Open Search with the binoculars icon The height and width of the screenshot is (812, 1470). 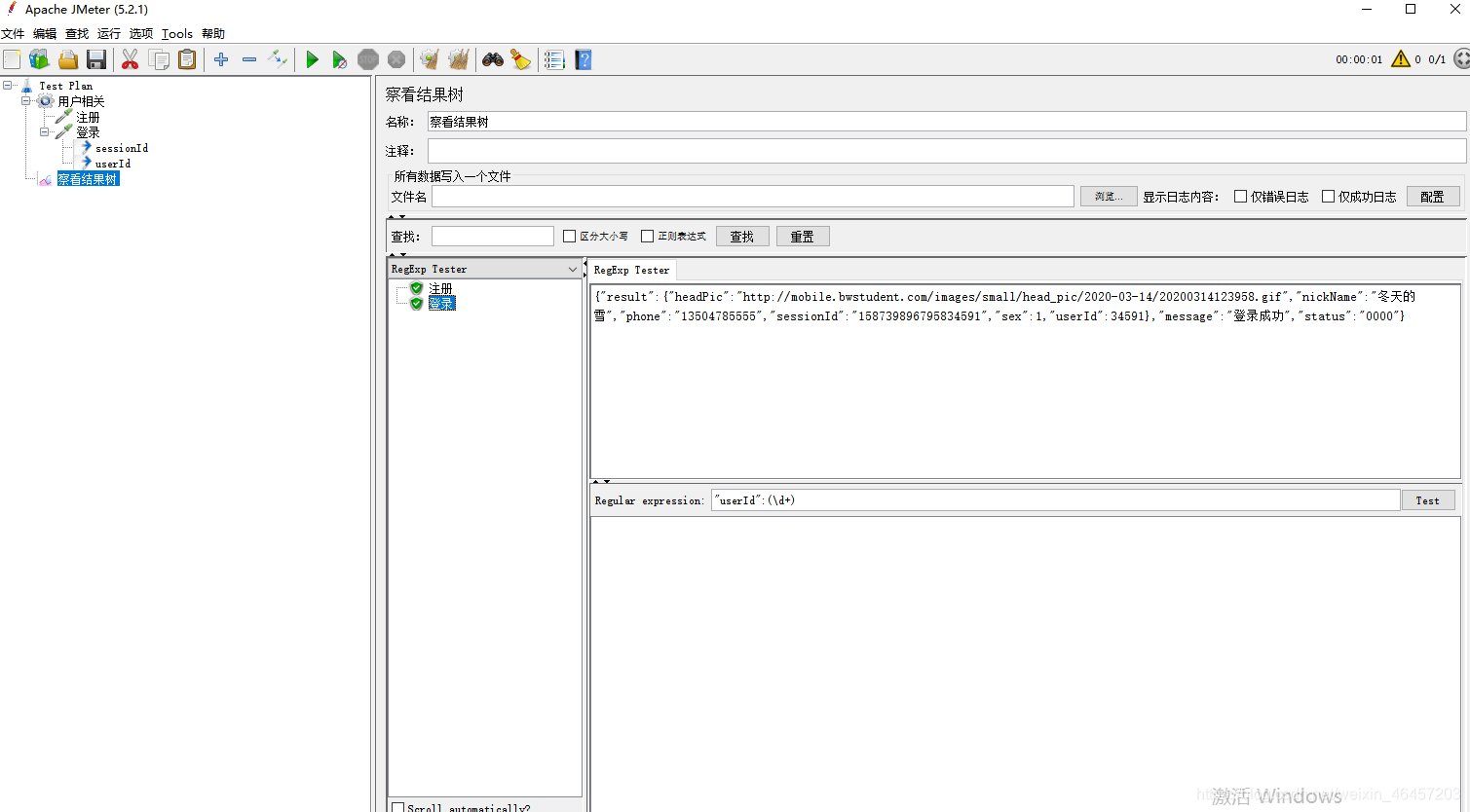pyautogui.click(x=493, y=60)
